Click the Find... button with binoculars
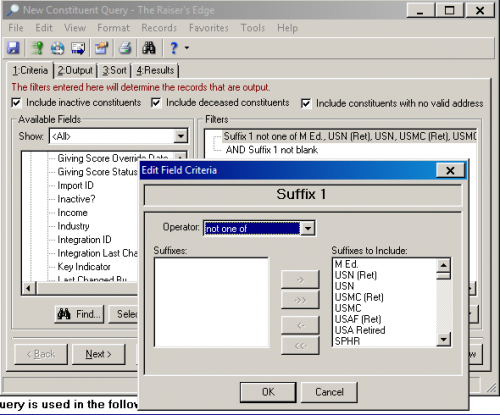Image resolution: width=500 pixels, height=415 pixels. (x=79, y=314)
